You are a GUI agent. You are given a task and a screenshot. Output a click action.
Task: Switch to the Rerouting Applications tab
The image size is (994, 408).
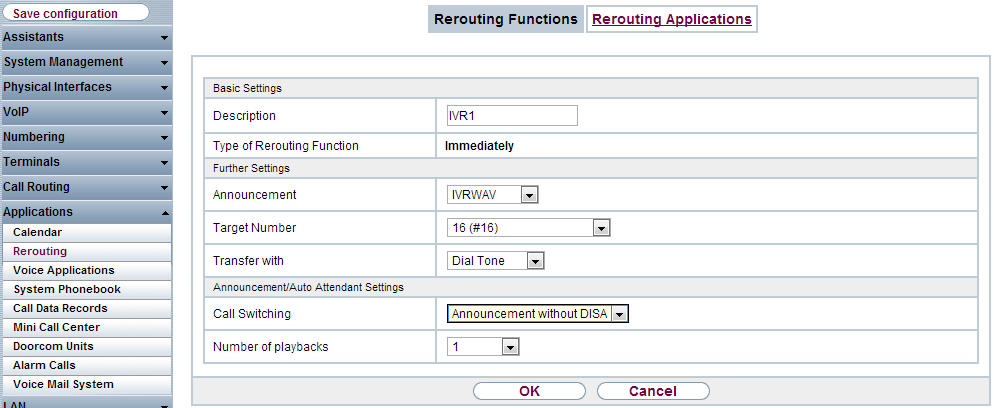point(672,19)
